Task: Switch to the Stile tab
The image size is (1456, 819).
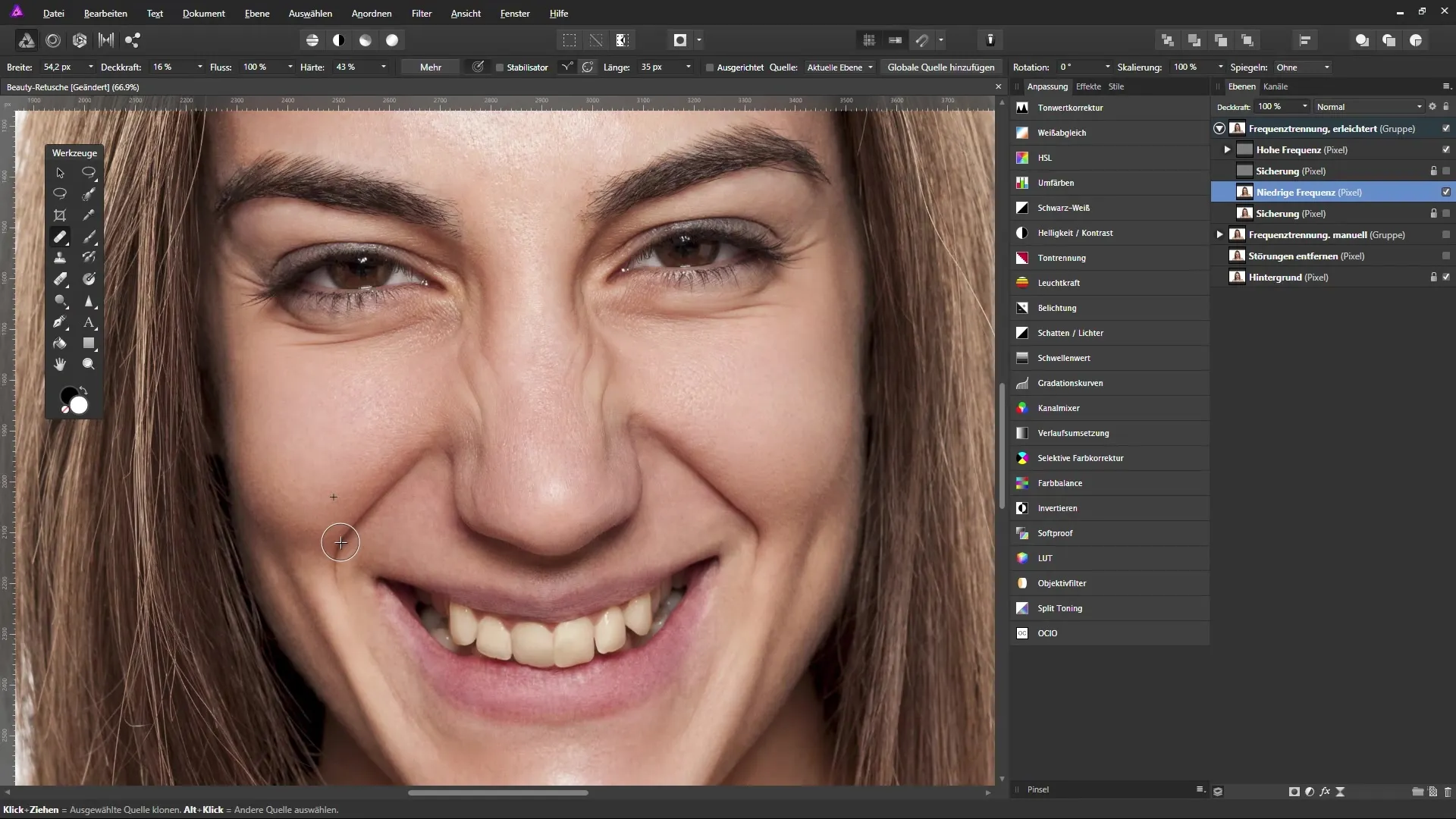Action: (1116, 86)
